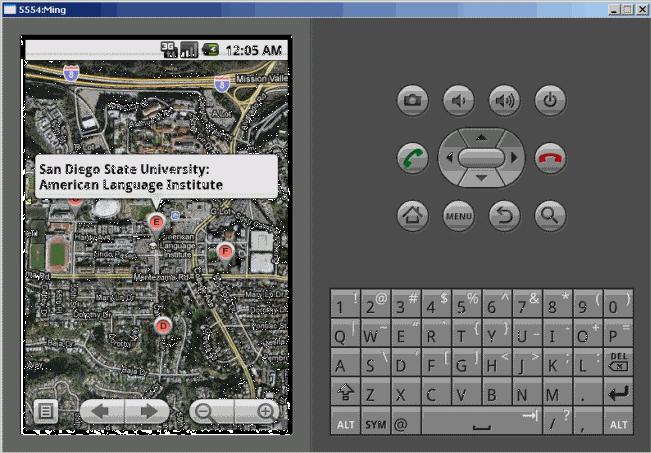Click the D-pad center select button

pyautogui.click(x=481, y=158)
